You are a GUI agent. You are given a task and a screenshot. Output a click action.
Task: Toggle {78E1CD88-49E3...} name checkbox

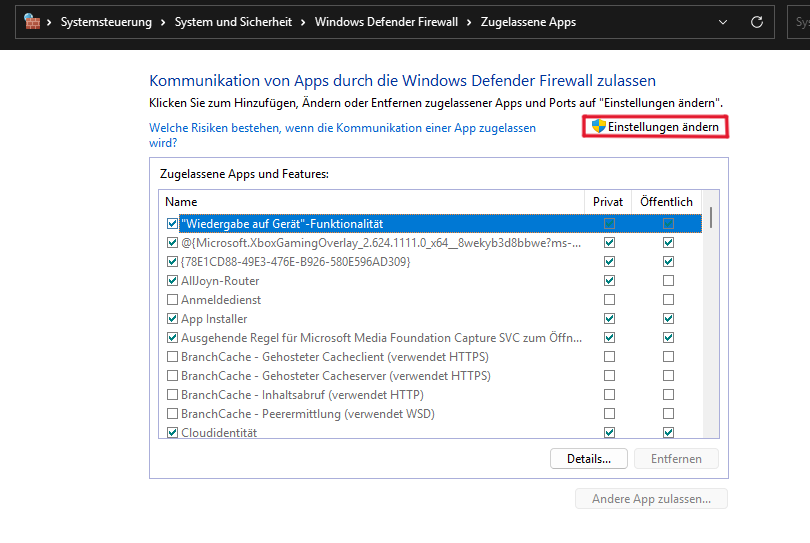(173, 262)
